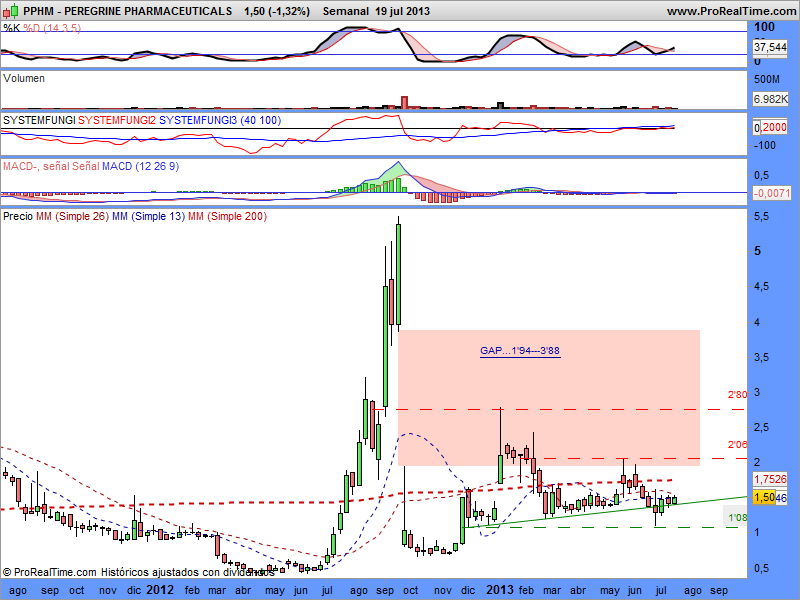Viewport: 800px width, 600px height.
Task: Click the 2'06 resistance level label
Action: click(x=737, y=445)
